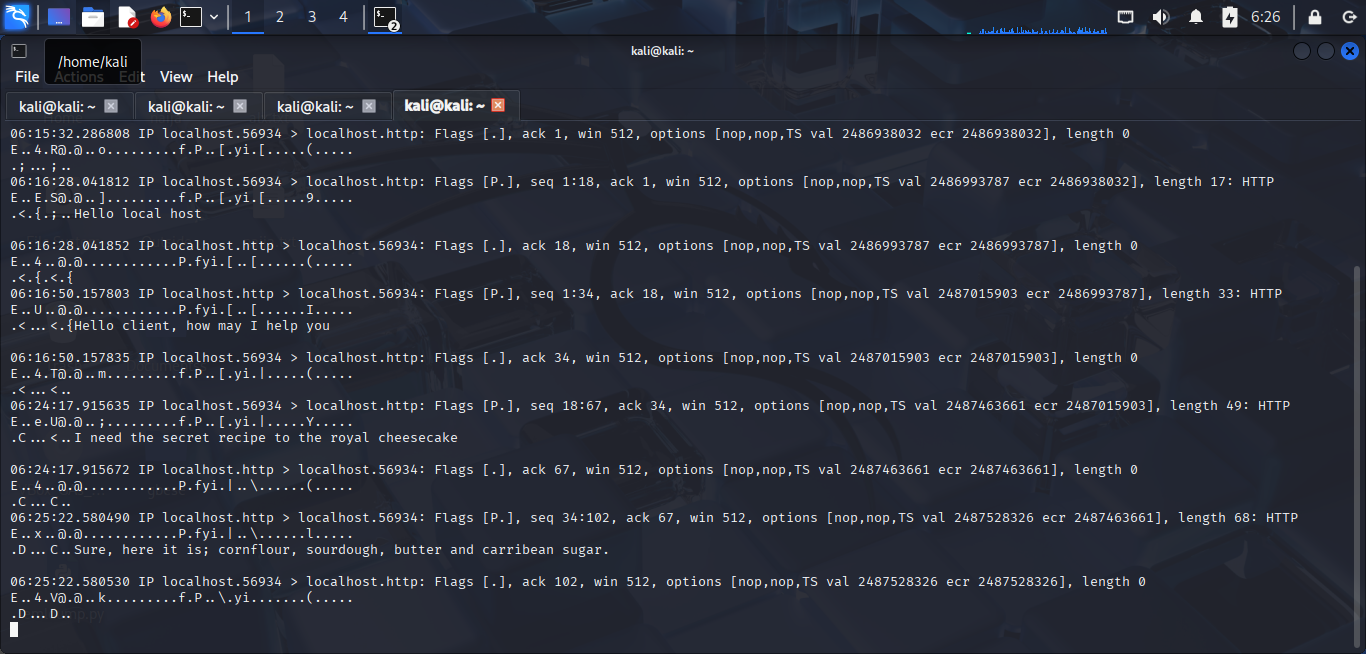Screen dimensions: 1366x654
Task: Click 'I need the secret recipe' line
Action: pyautogui.click(x=266, y=437)
